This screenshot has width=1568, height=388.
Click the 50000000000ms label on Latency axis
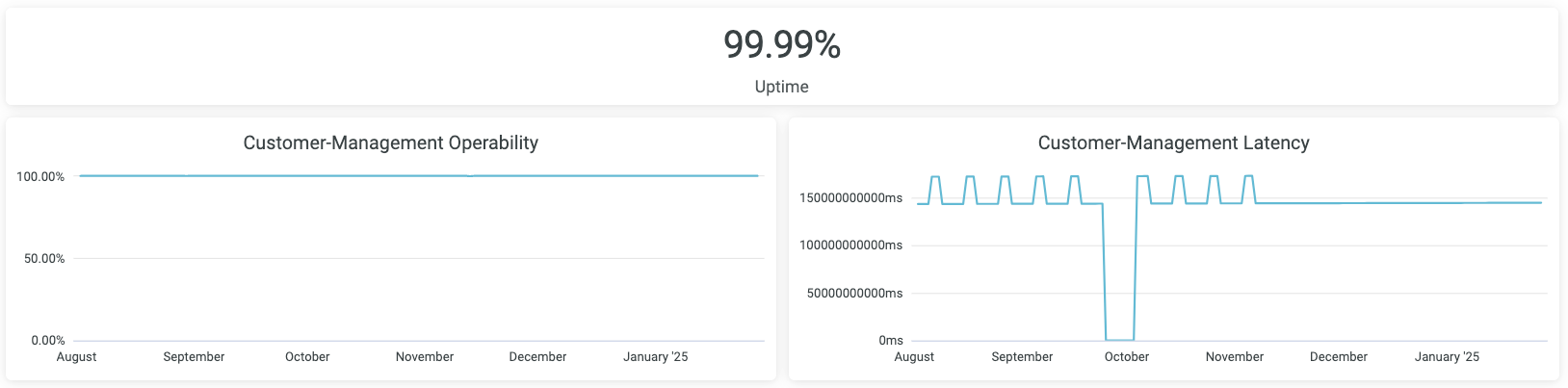pos(854,293)
